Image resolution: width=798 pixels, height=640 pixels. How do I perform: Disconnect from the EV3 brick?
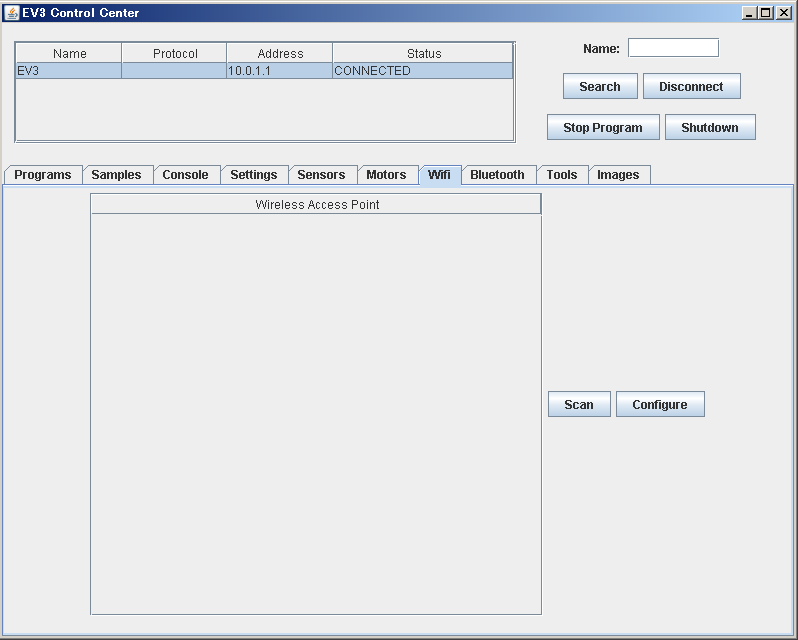tap(692, 86)
